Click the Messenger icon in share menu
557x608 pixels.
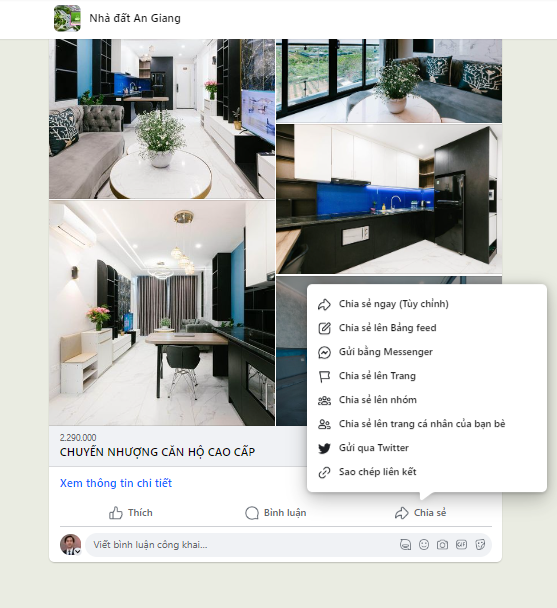324,352
